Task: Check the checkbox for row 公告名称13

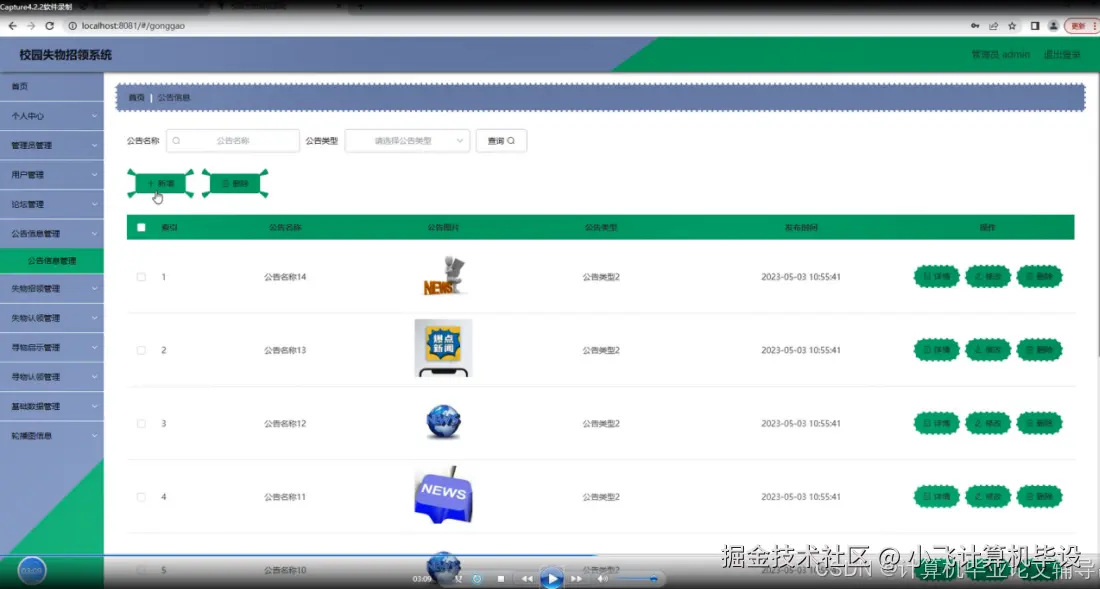Action: pyautogui.click(x=141, y=350)
